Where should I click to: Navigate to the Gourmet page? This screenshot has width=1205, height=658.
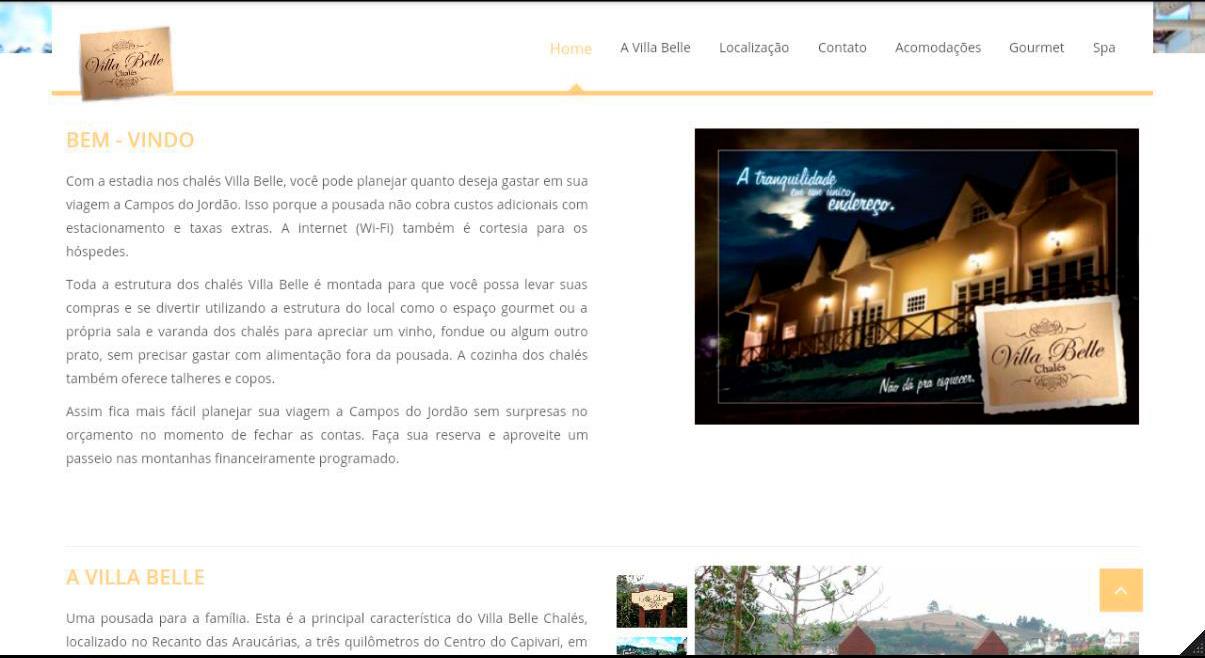tap(1036, 47)
